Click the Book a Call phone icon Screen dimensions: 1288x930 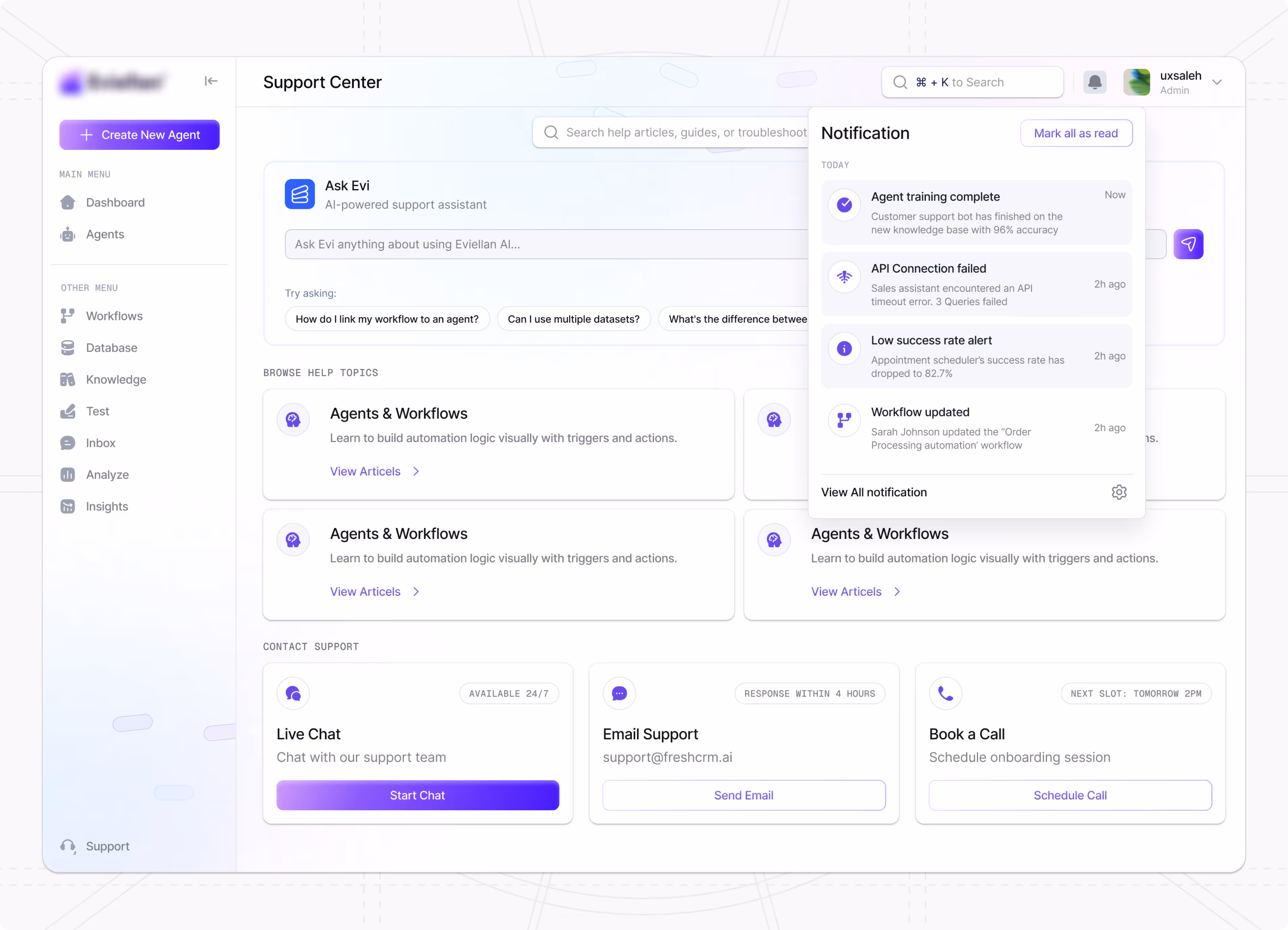945,693
